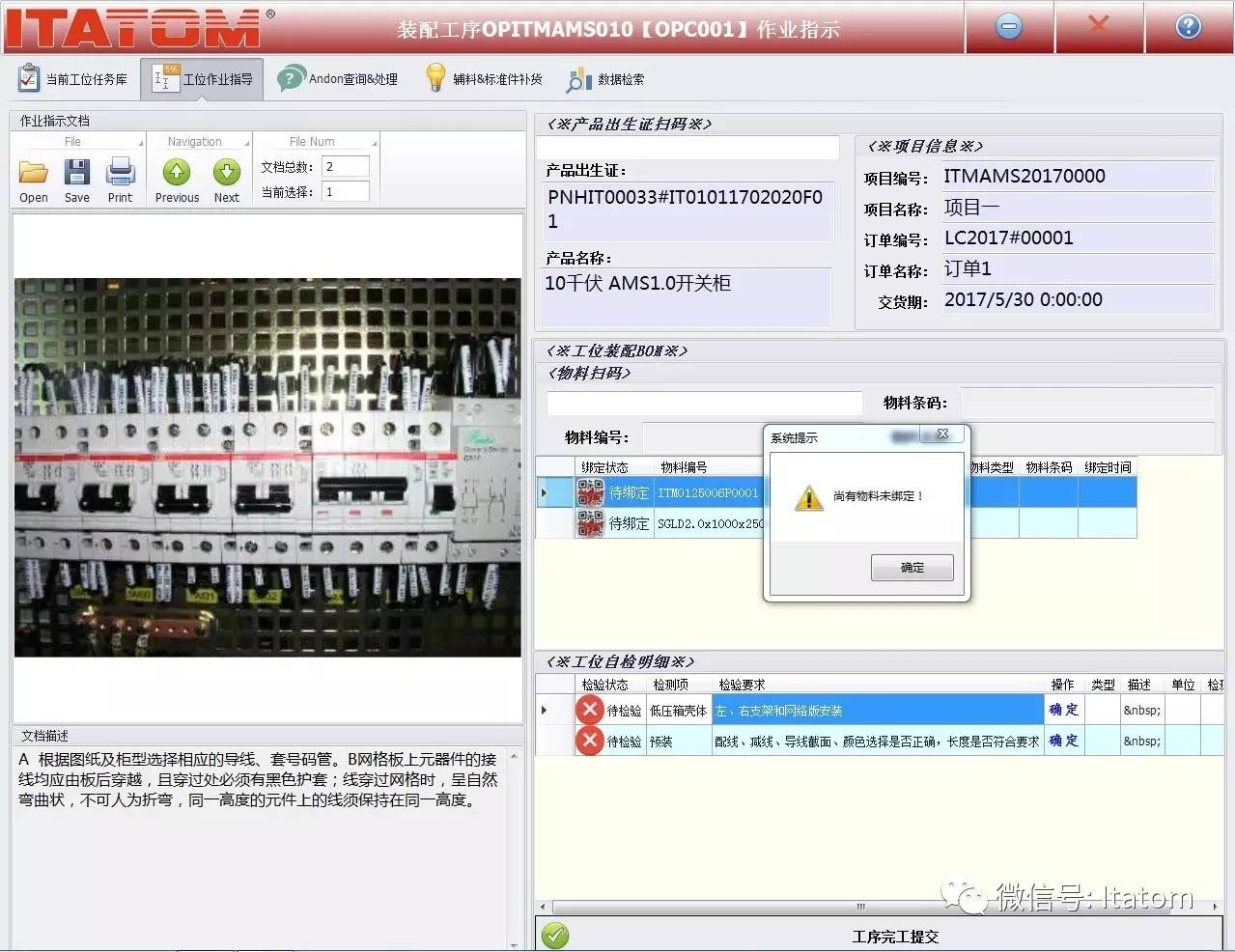
Task: Go to Next document page
Action: [x=227, y=174]
